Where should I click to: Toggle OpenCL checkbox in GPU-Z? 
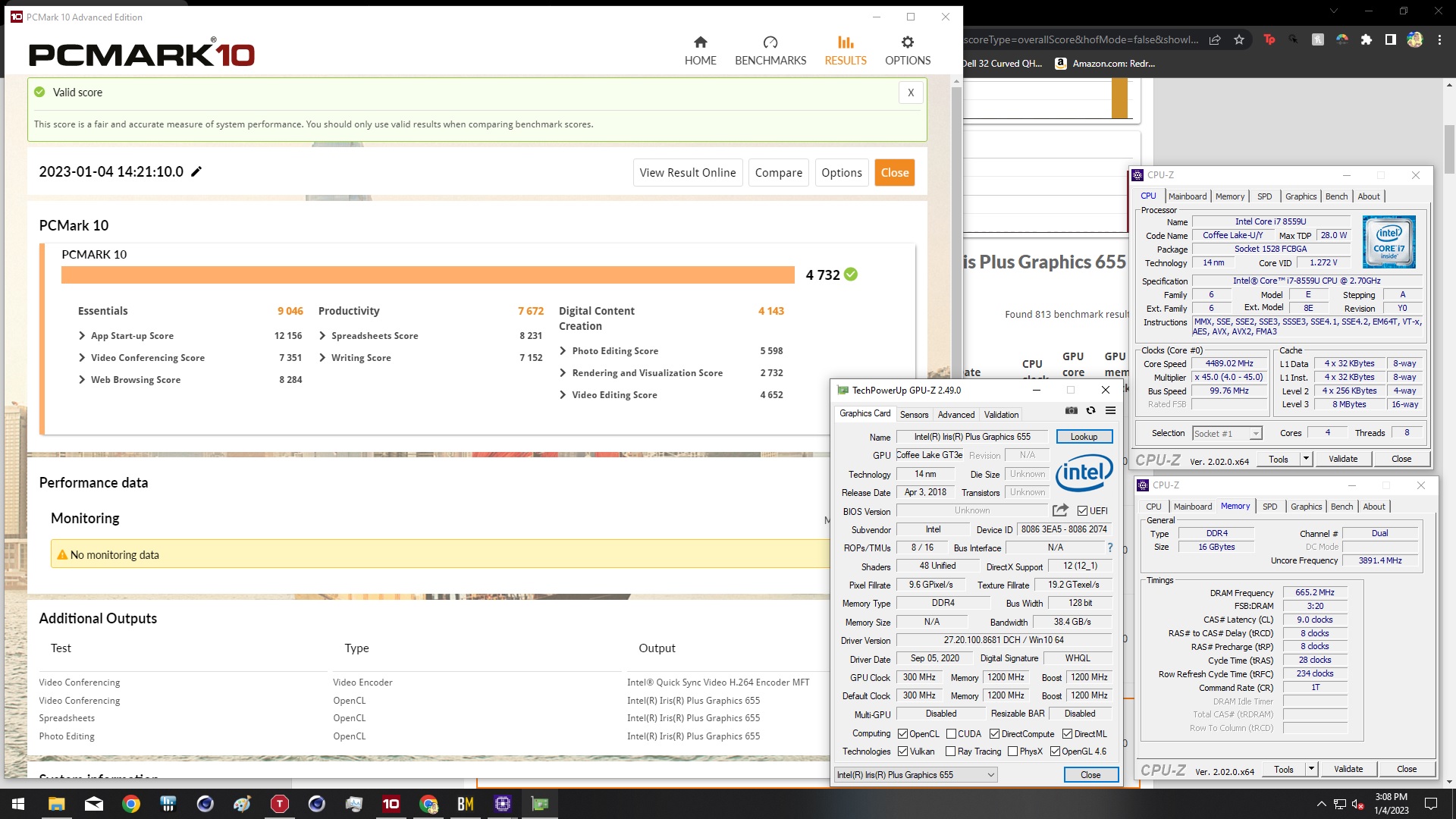(902, 734)
